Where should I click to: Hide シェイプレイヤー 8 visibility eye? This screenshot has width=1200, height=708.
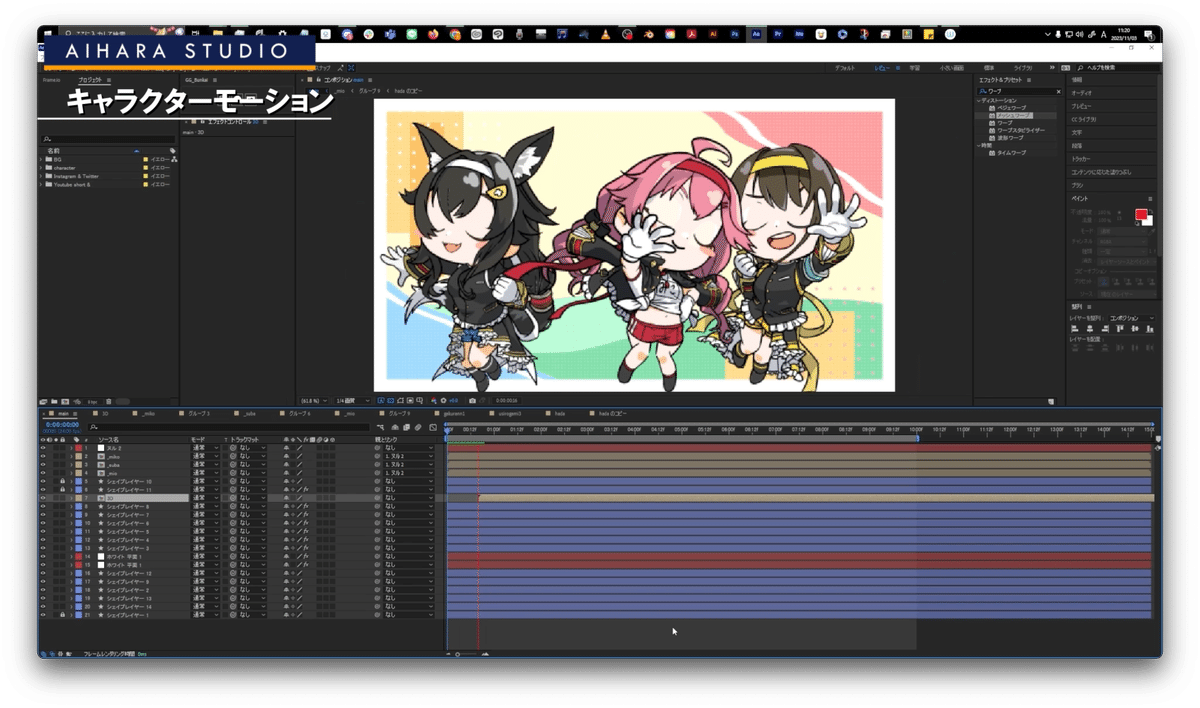click(x=43, y=507)
